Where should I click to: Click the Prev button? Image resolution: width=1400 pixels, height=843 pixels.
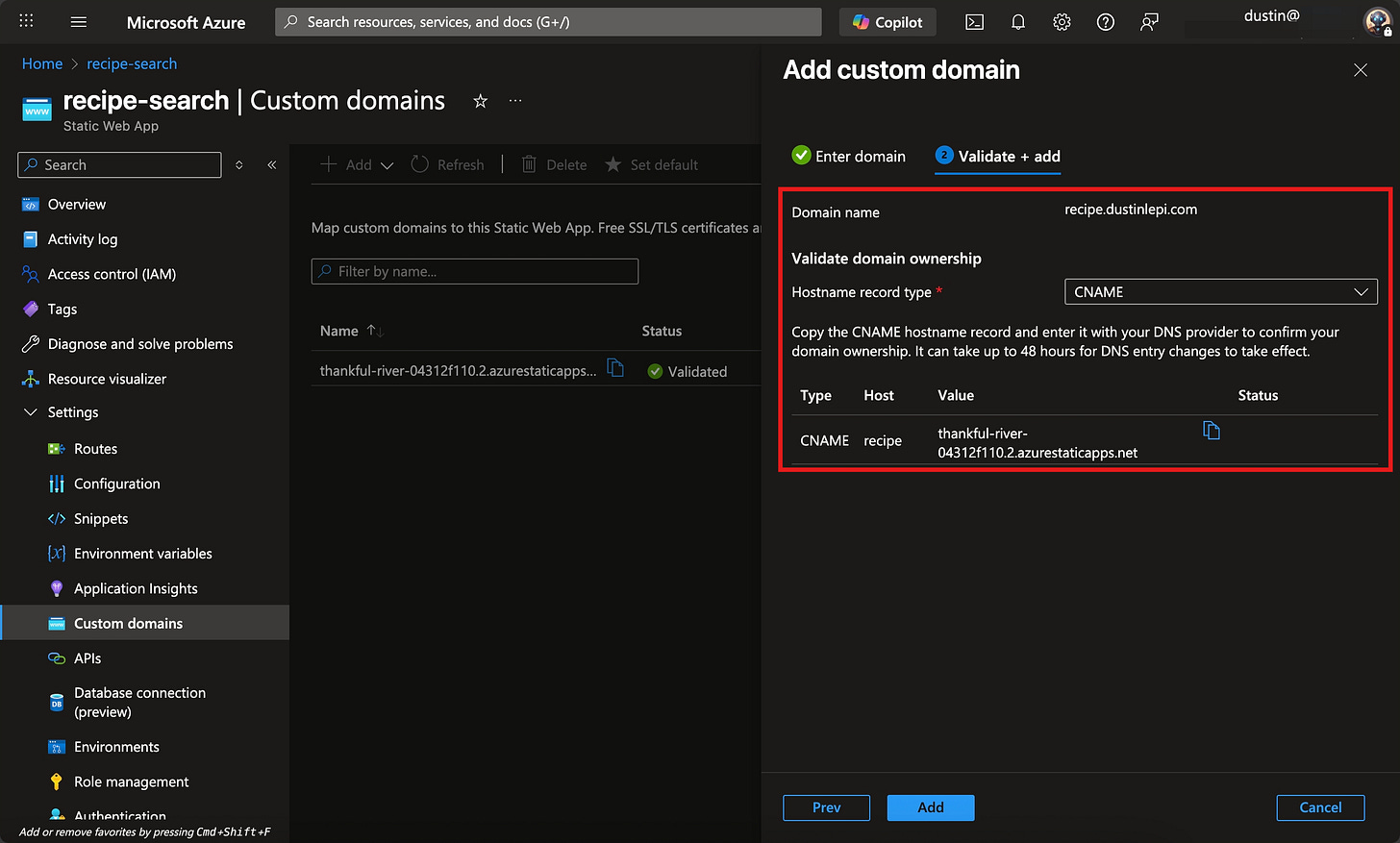pyautogui.click(x=826, y=807)
